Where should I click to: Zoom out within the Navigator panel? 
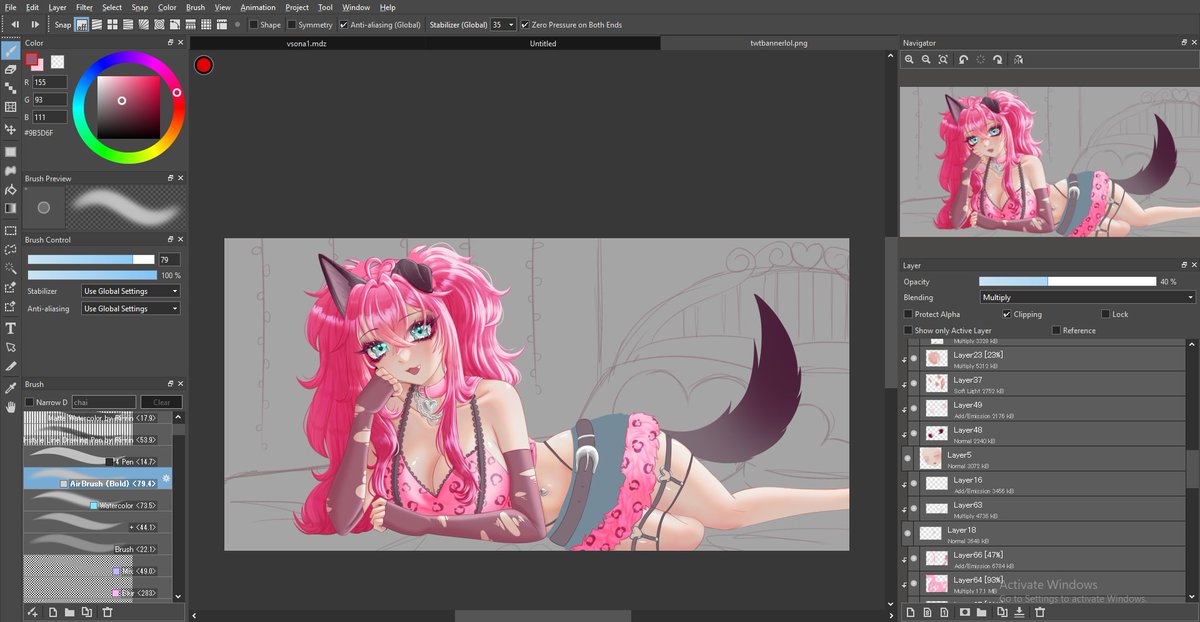(927, 60)
